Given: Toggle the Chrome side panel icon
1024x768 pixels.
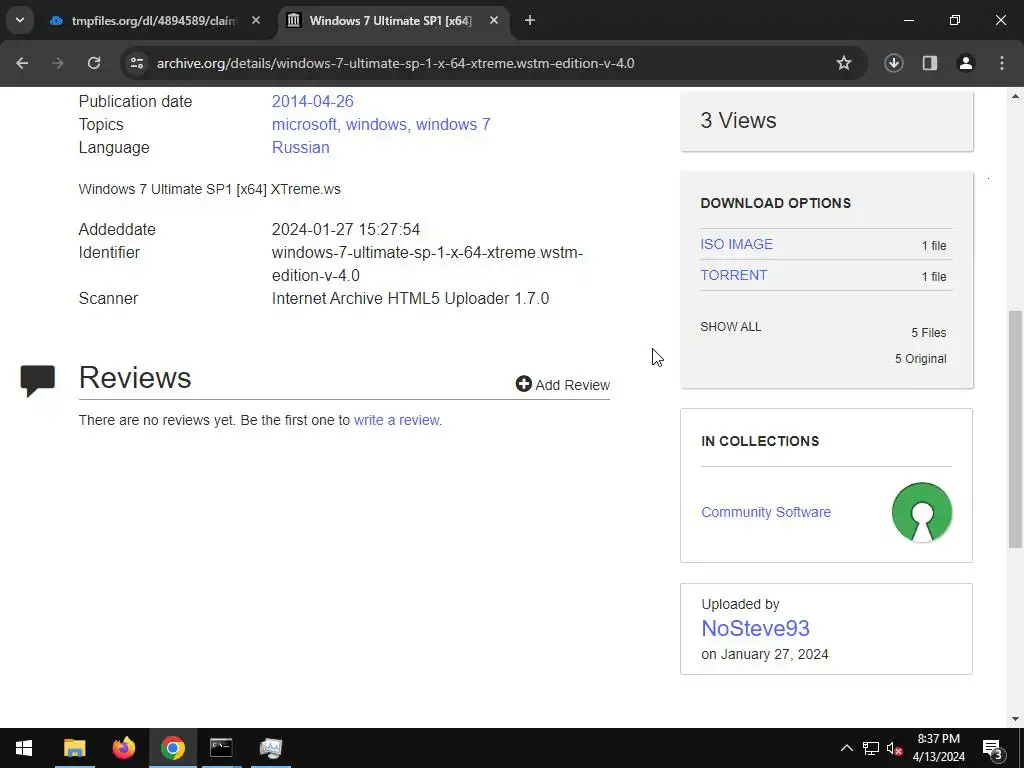Looking at the screenshot, I should 929,63.
